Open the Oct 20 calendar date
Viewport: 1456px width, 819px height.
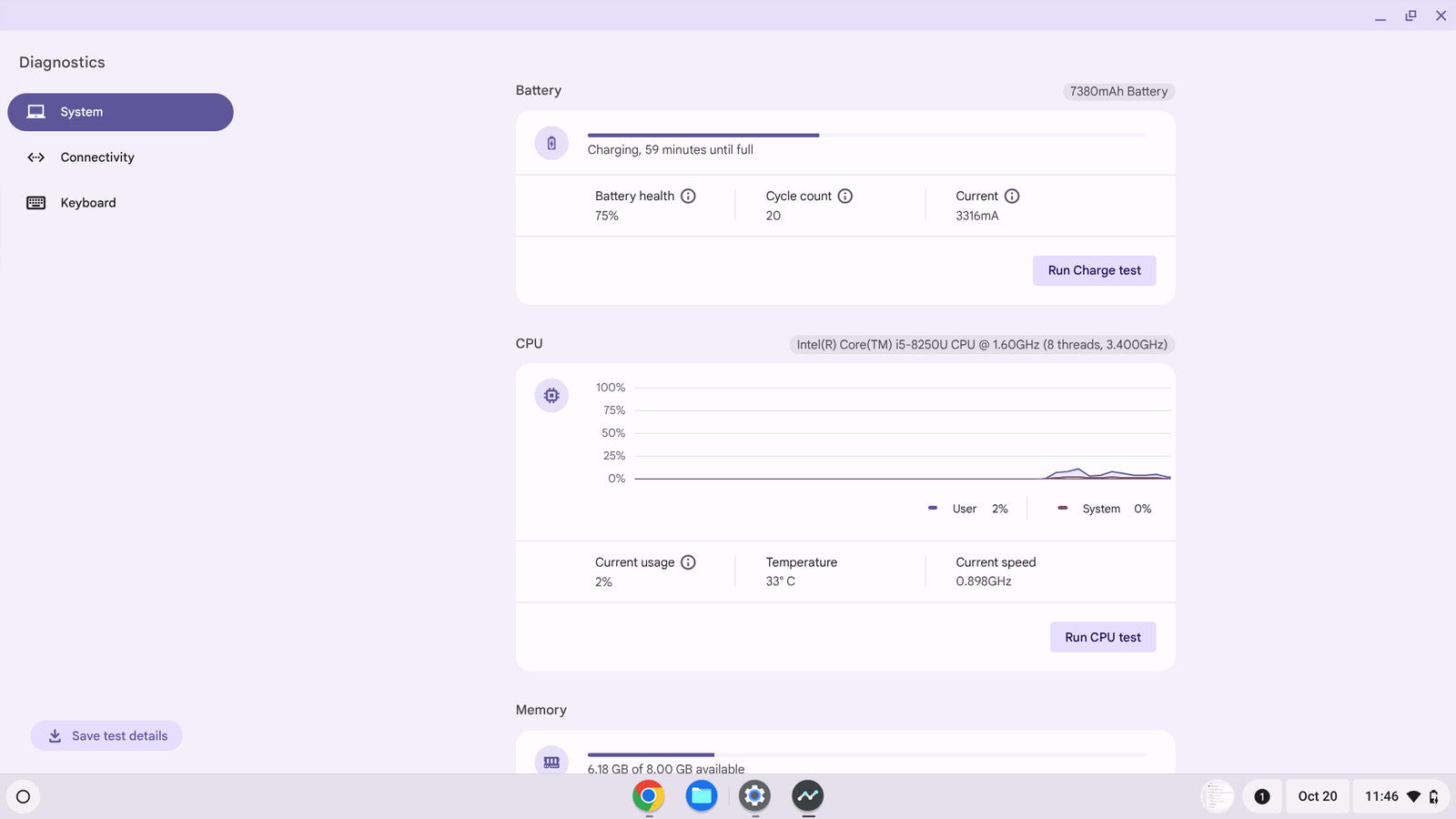pyautogui.click(x=1317, y=796)
